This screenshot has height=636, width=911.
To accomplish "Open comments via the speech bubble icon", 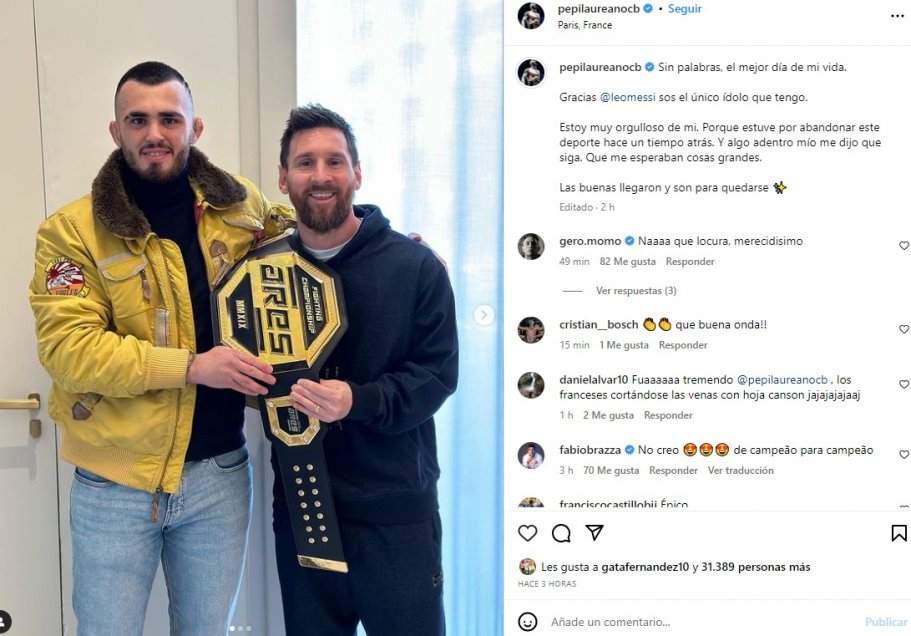I will coord(561,533).
